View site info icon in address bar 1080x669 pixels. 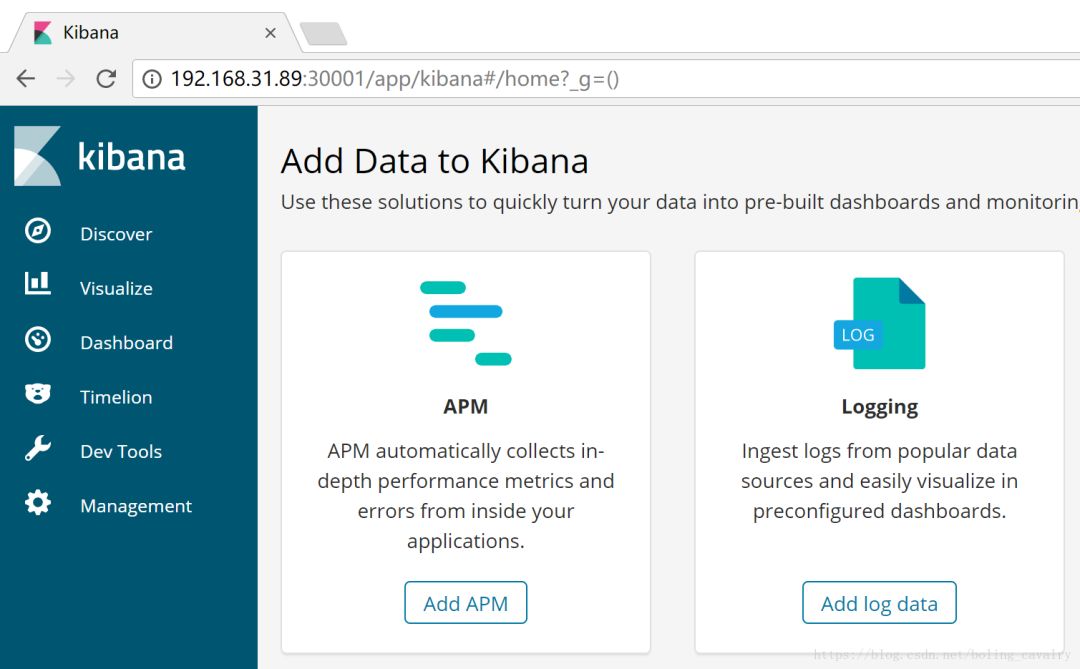coord(152,79)
